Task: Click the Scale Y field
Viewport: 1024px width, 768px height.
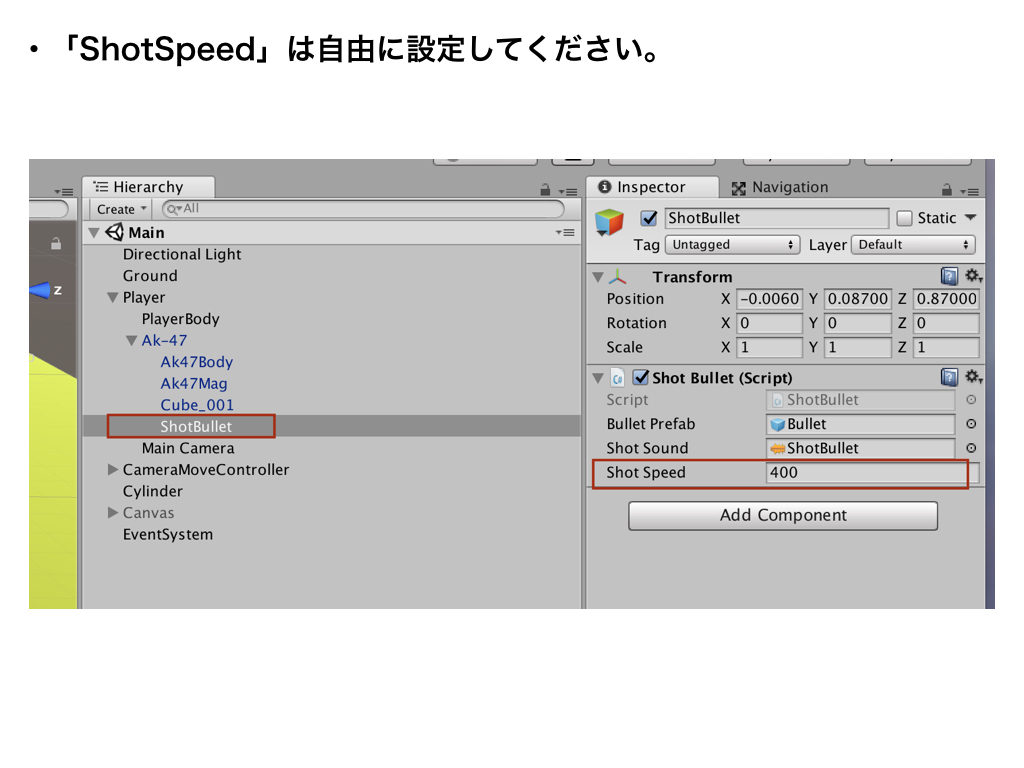Action: (x=857, y=347)
